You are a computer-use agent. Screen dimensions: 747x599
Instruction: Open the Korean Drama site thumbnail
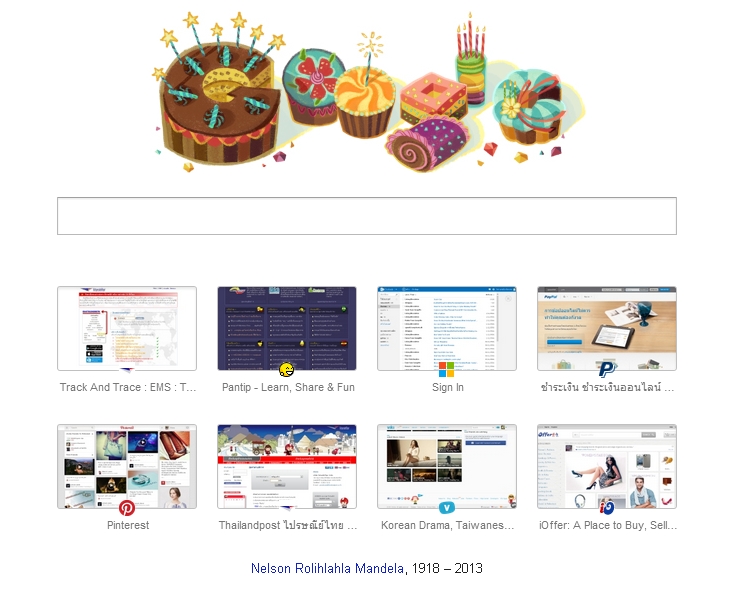(447, 467)
